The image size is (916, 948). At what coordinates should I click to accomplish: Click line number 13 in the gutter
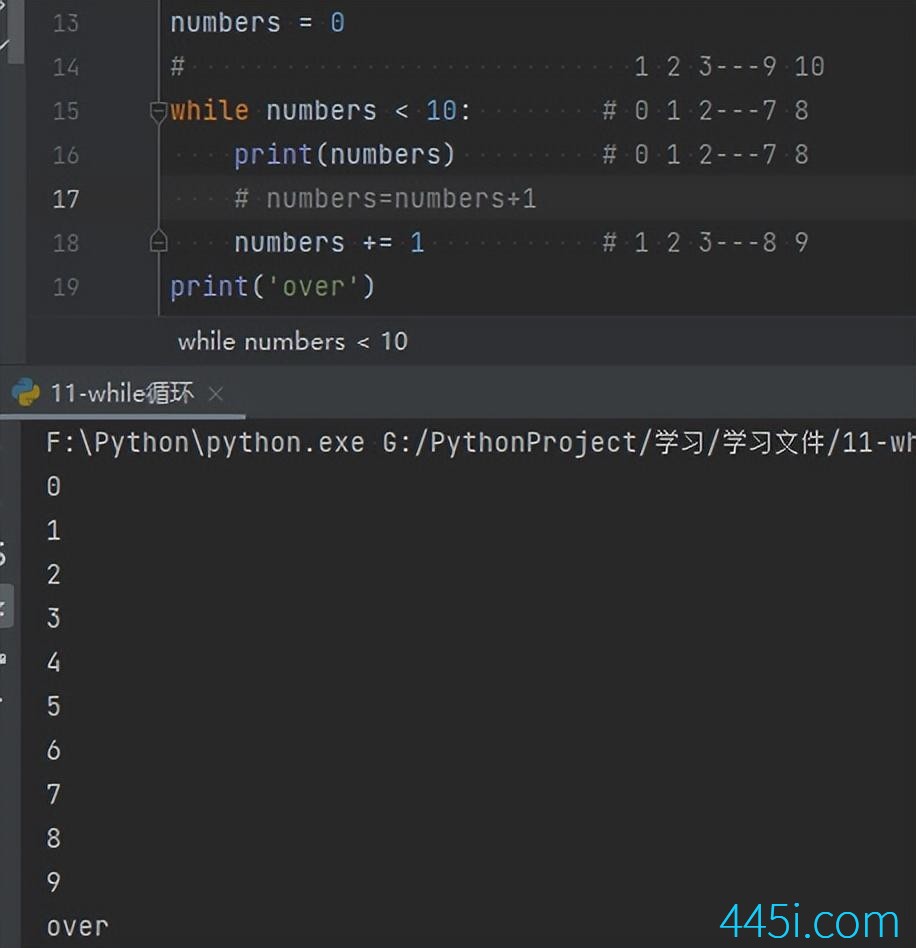click(x=66, y=24)
